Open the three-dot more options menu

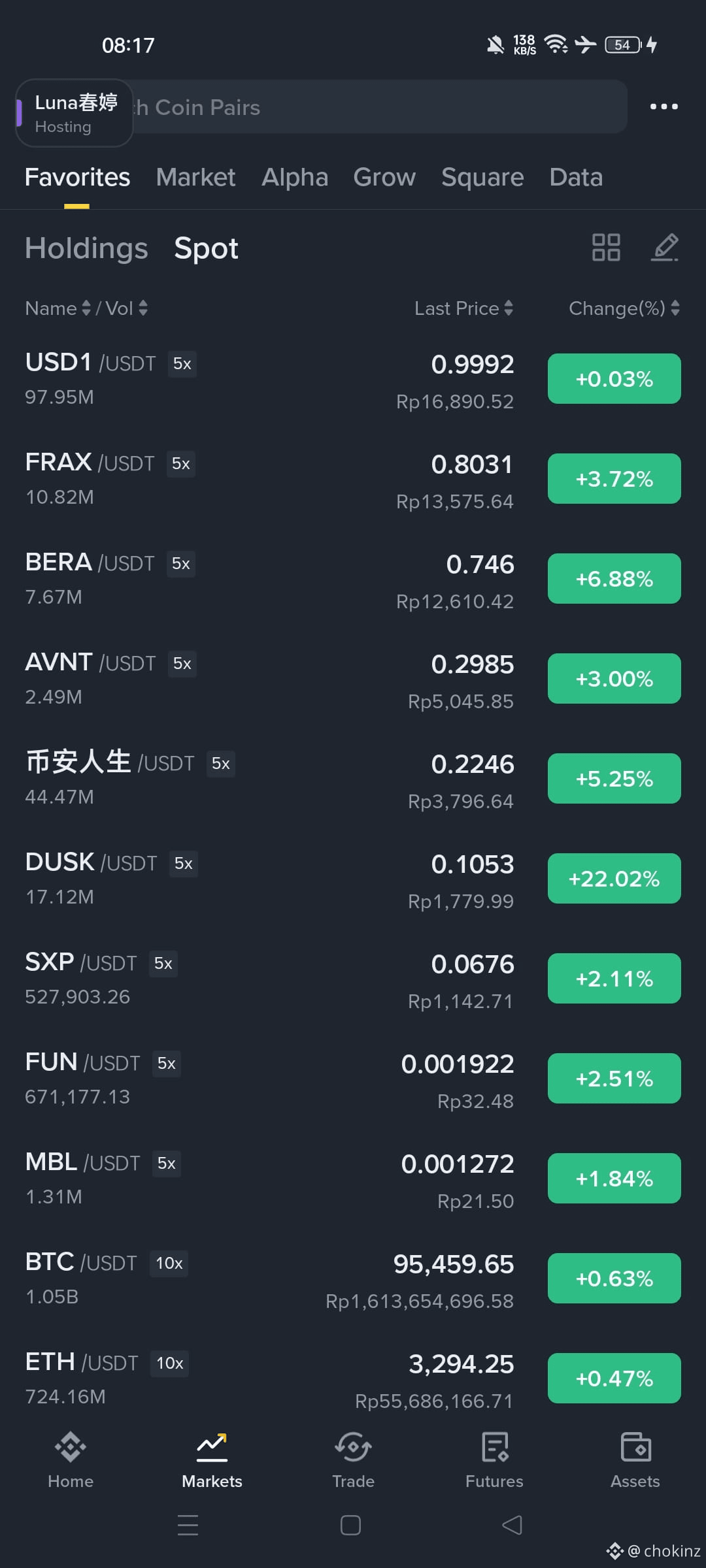click(x=664, y=106)
